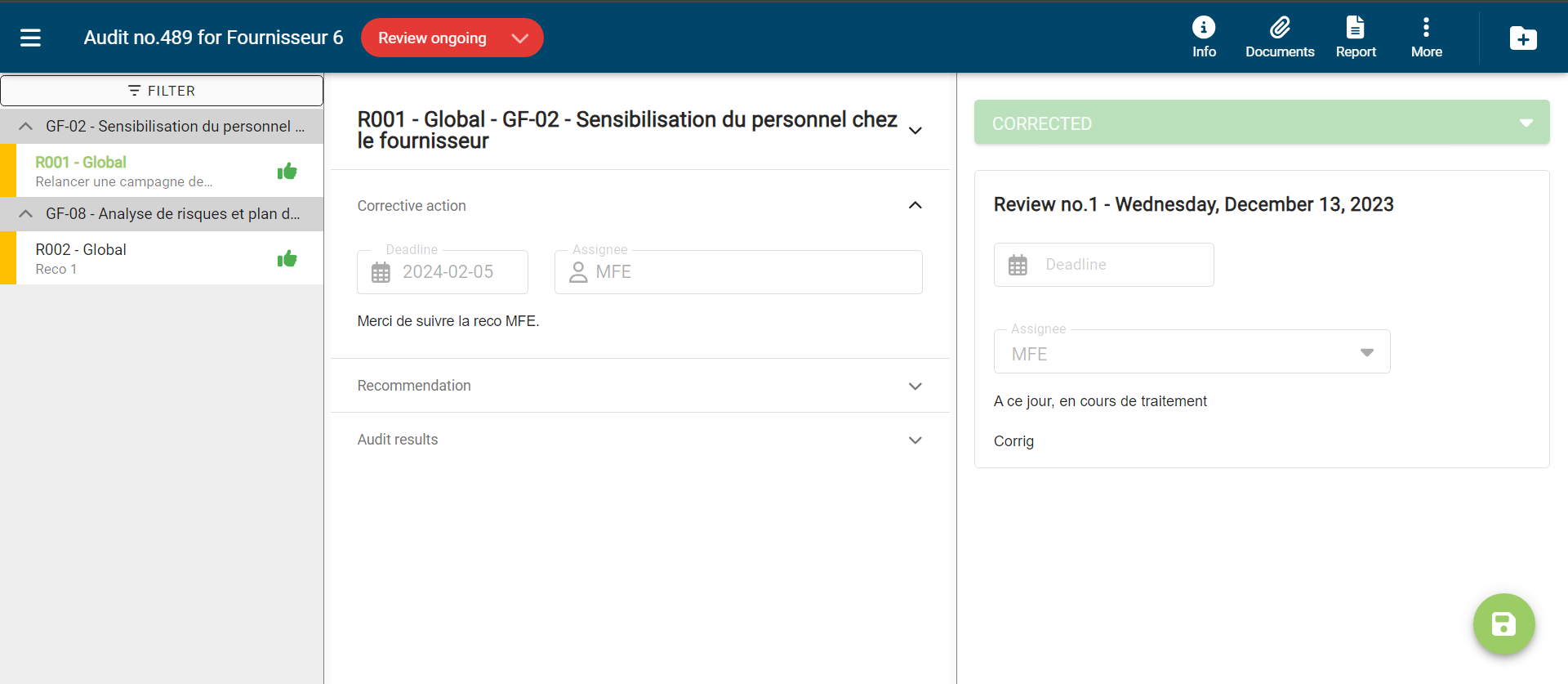Expand the Recommendation section

point(915,386)
